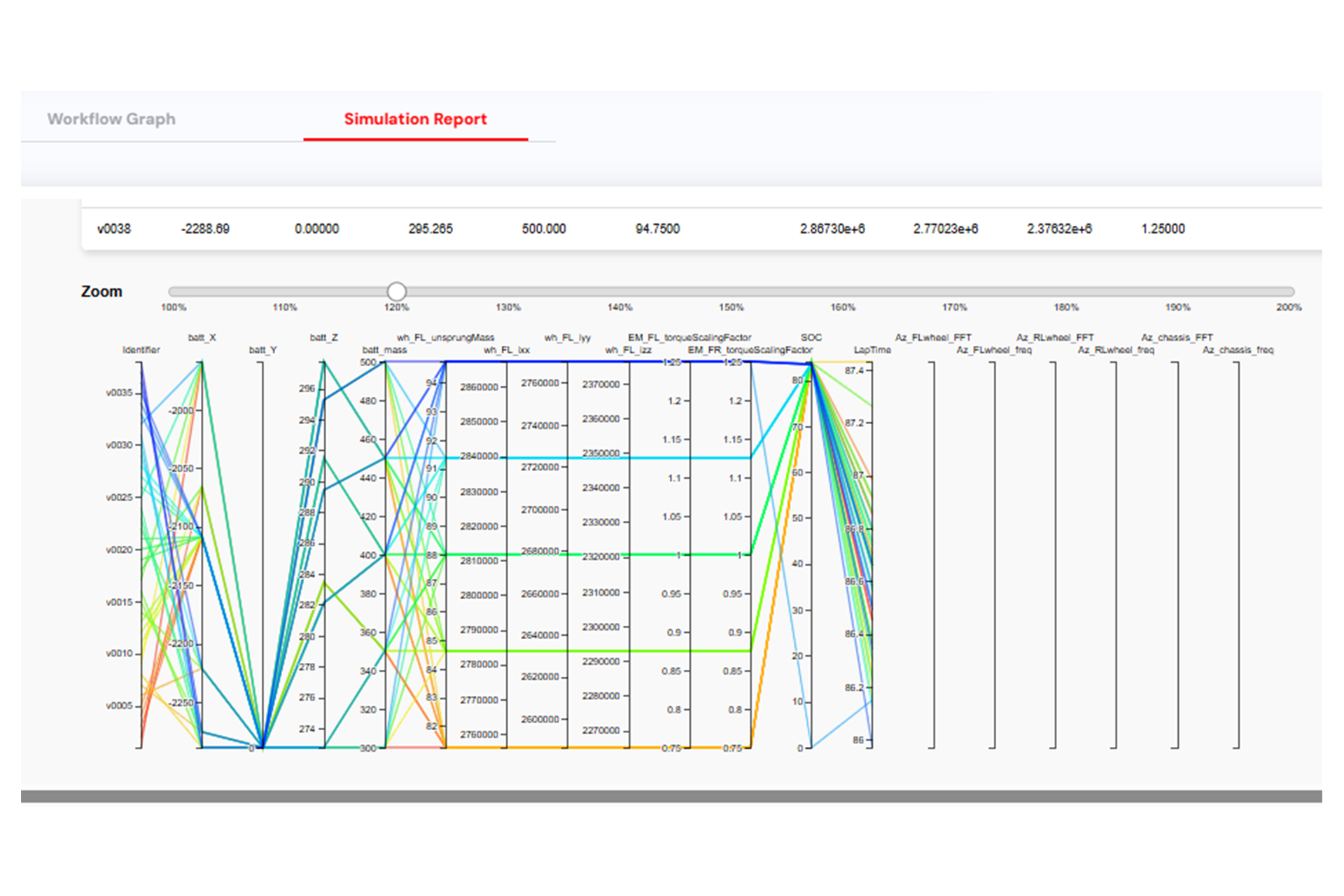Click the Az_FLwheel_FFT axis label
The width and height of the screenshot is (1344, 896).
pos(933,337)
